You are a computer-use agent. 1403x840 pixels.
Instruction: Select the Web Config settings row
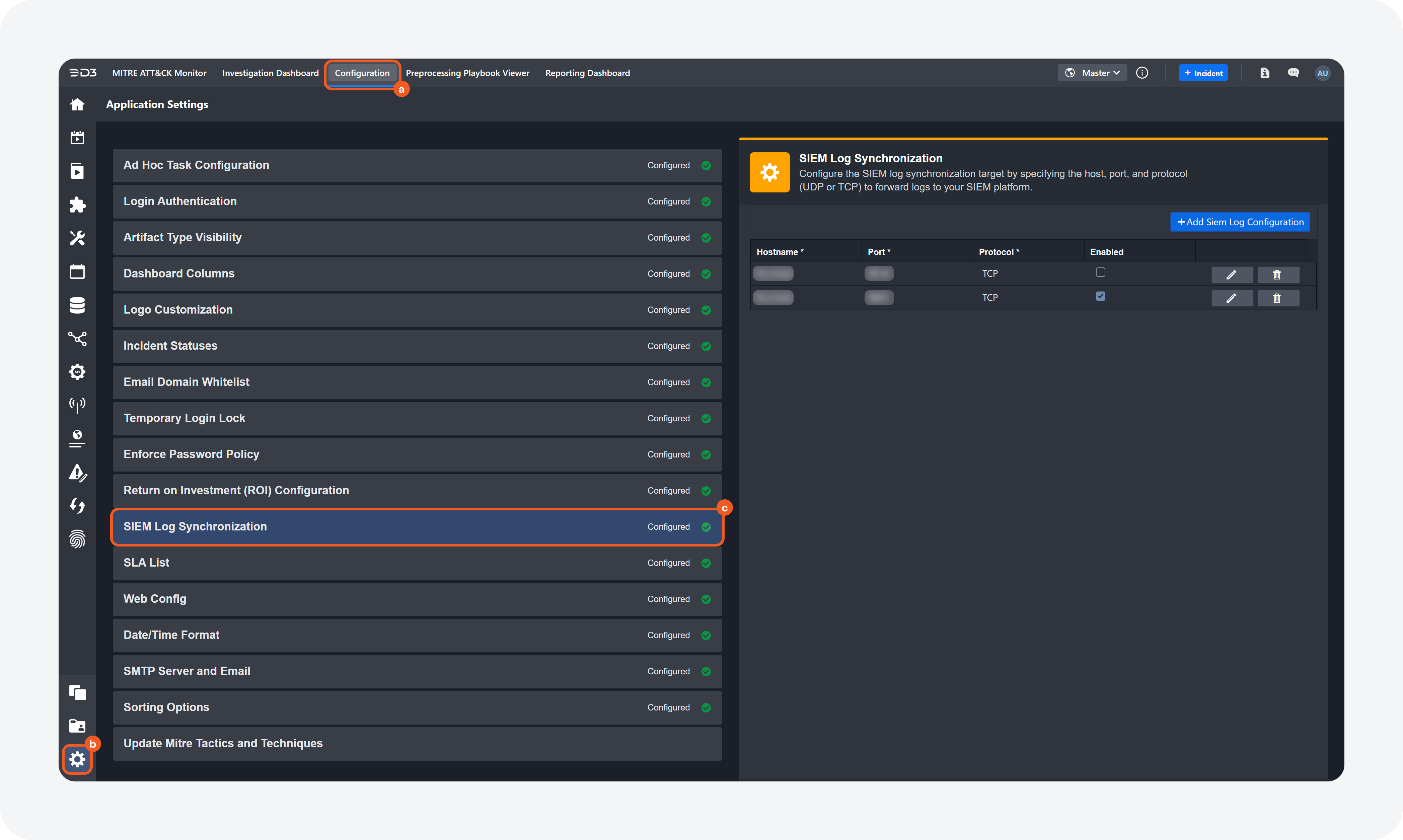click(x=417, y=599)
